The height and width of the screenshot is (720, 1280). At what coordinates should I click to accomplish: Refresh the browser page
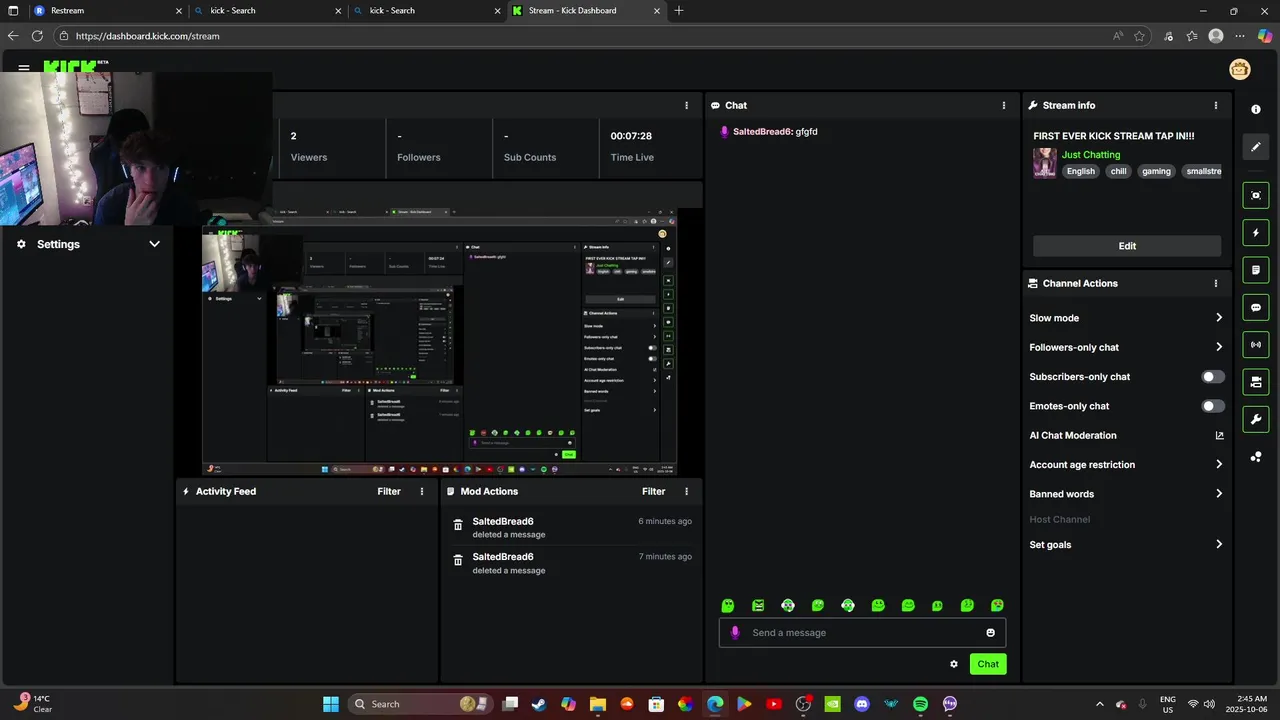pyautogui.click(x=37, y=36)
